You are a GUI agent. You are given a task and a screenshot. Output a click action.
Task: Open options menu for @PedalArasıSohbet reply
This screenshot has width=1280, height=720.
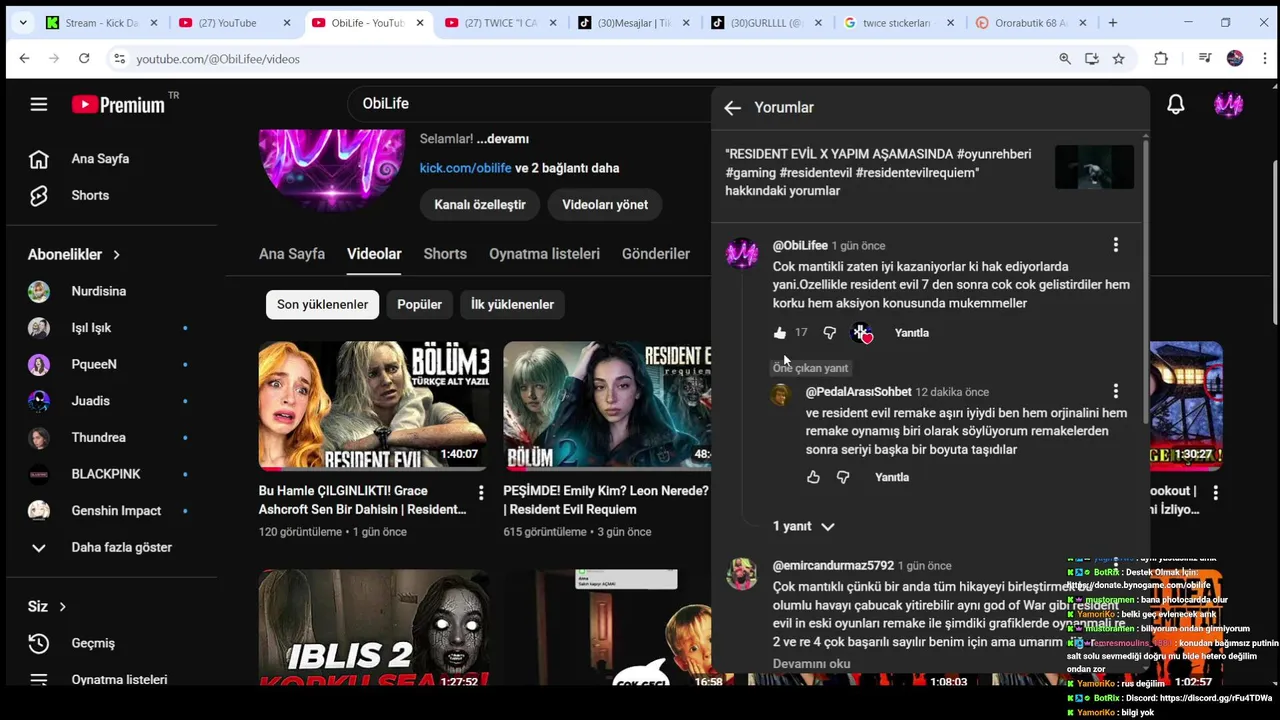[1116, 391]
